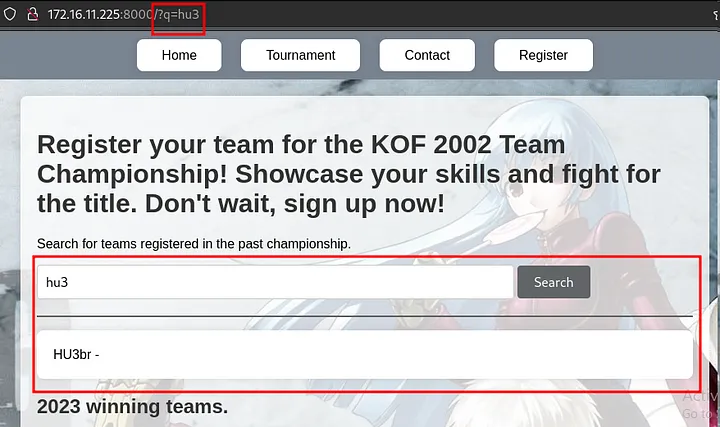This screenshot has width=720, height=427.
Task: Focus the team search input field
Action: tap(275, 282)
